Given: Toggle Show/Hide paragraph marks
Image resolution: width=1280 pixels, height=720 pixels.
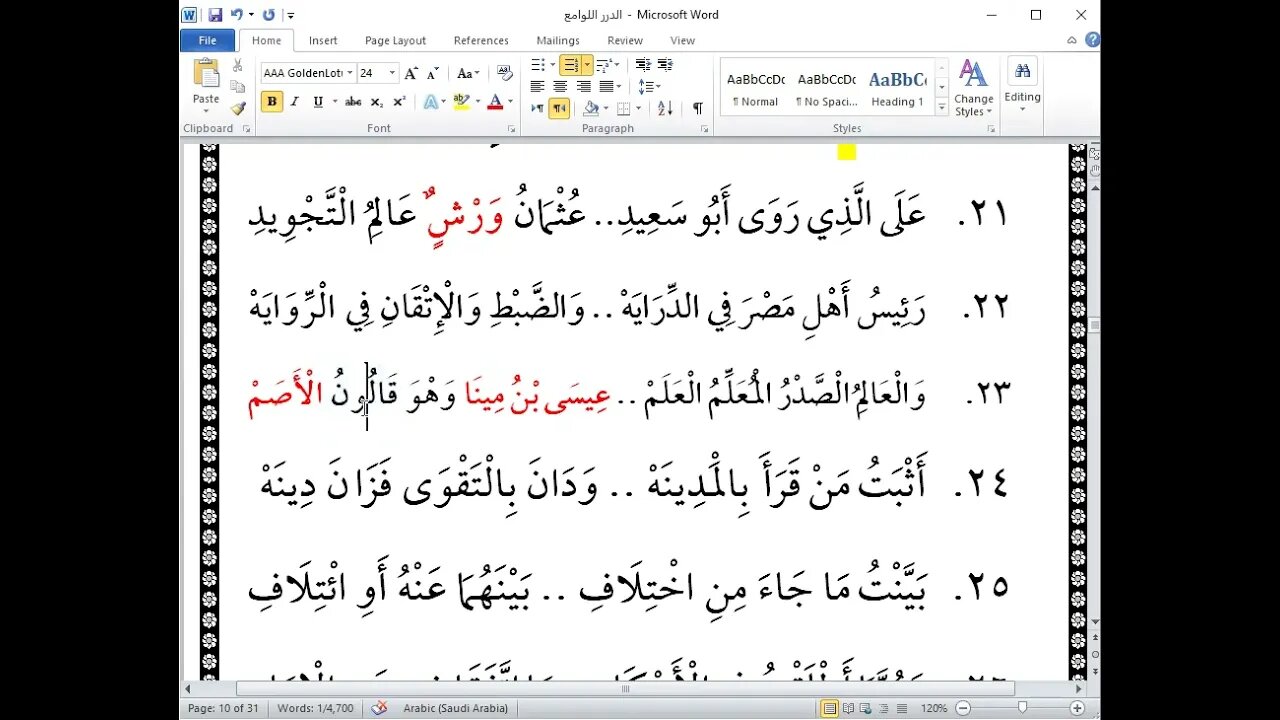Looking at the screenshot, I should (697, 108).
